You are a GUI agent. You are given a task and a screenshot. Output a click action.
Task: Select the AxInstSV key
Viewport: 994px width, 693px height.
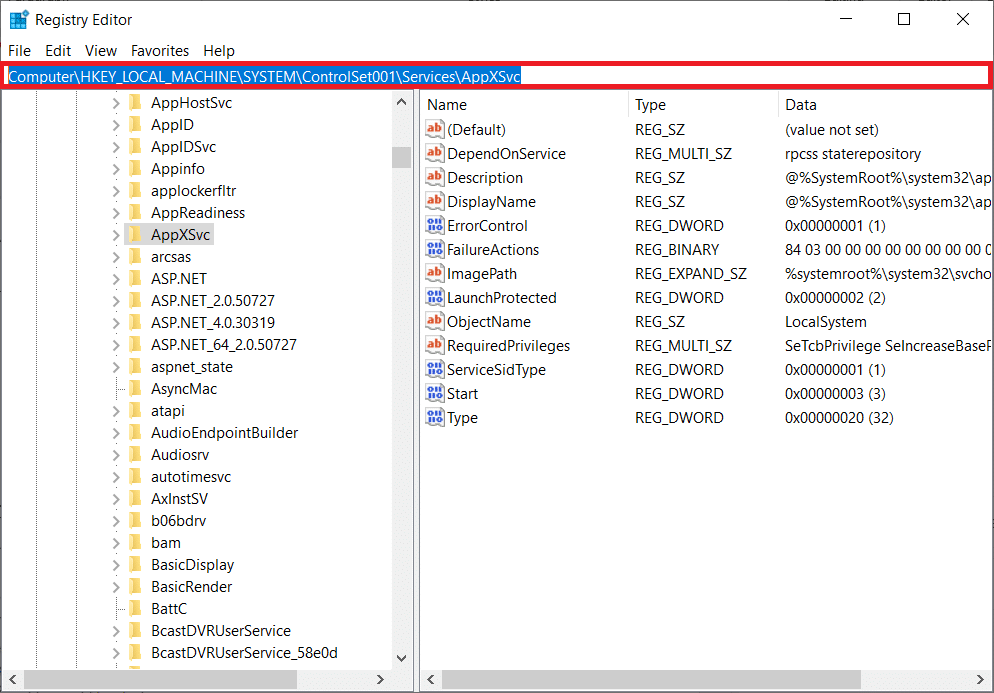(179, 499)
